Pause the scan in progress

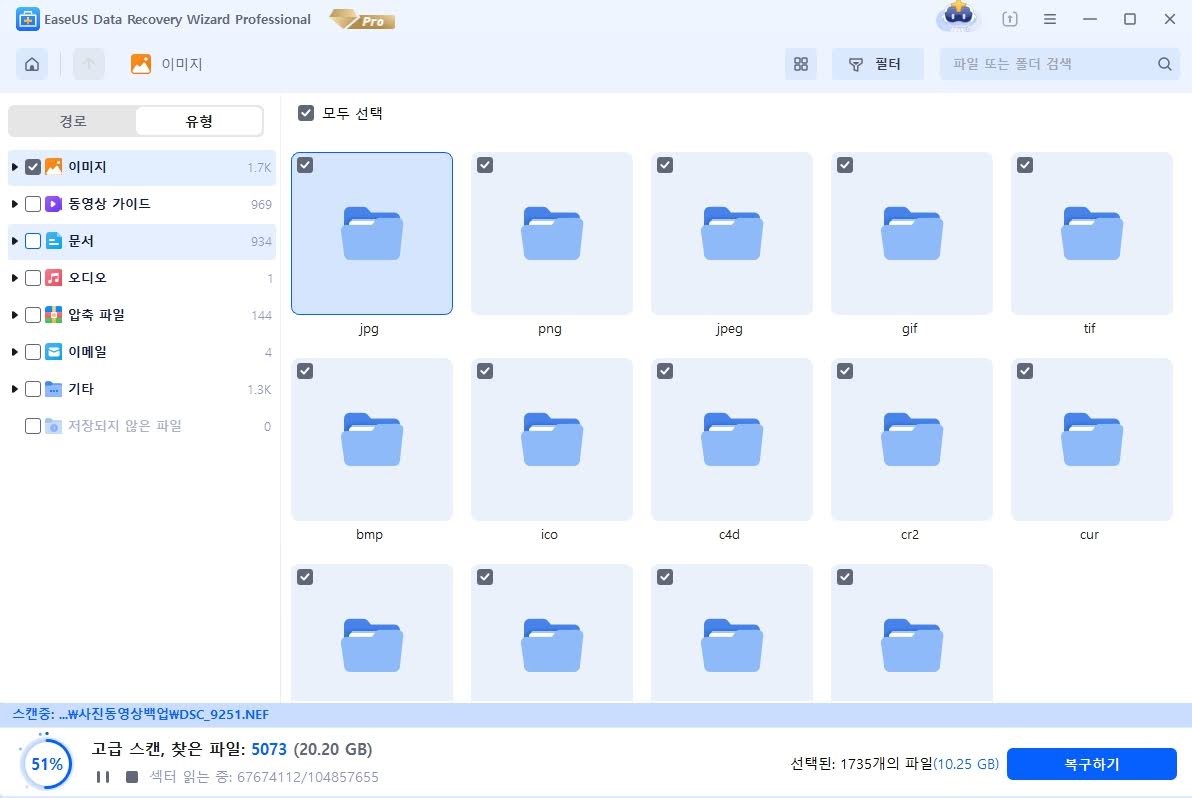(102, 777)
